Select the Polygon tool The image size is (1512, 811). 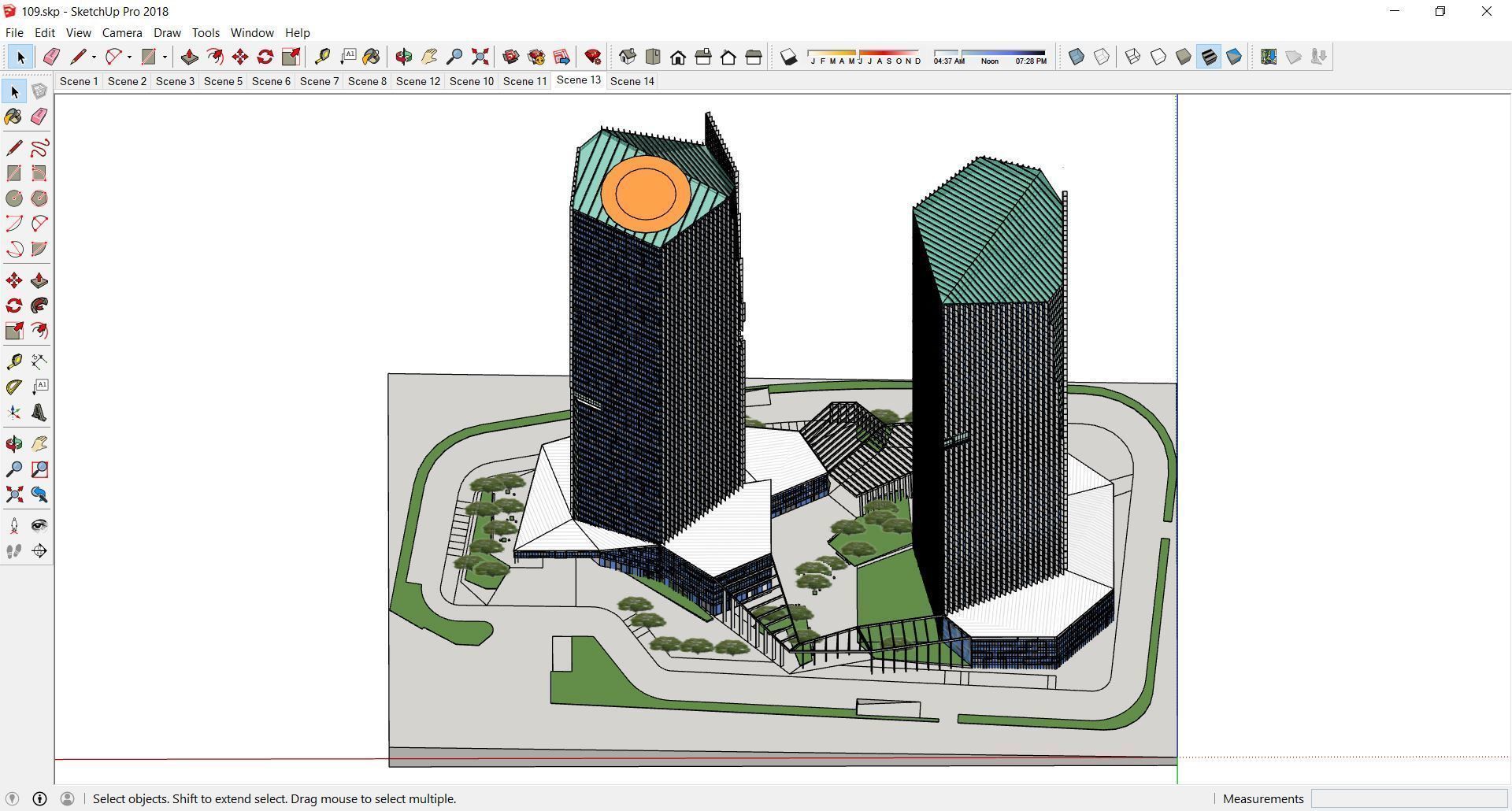coord(39,198)
